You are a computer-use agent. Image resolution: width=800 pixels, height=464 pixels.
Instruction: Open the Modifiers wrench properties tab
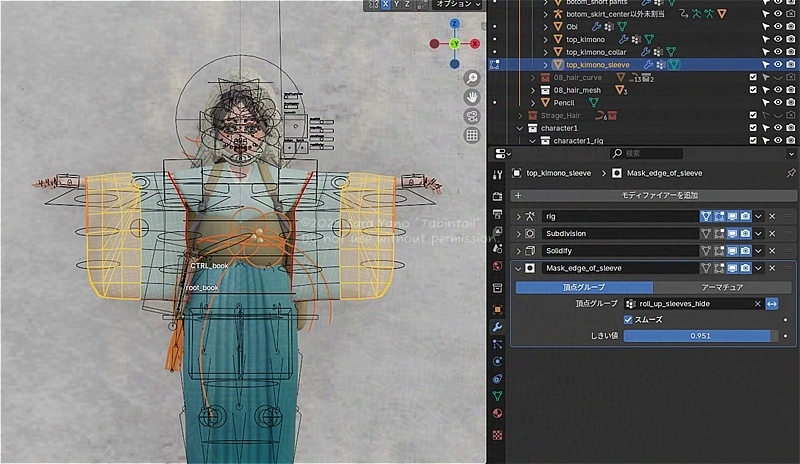tap(498, 327)
